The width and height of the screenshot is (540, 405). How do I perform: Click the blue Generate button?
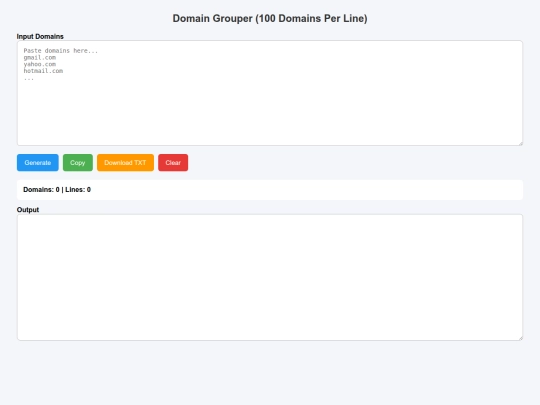pos(38,163)
